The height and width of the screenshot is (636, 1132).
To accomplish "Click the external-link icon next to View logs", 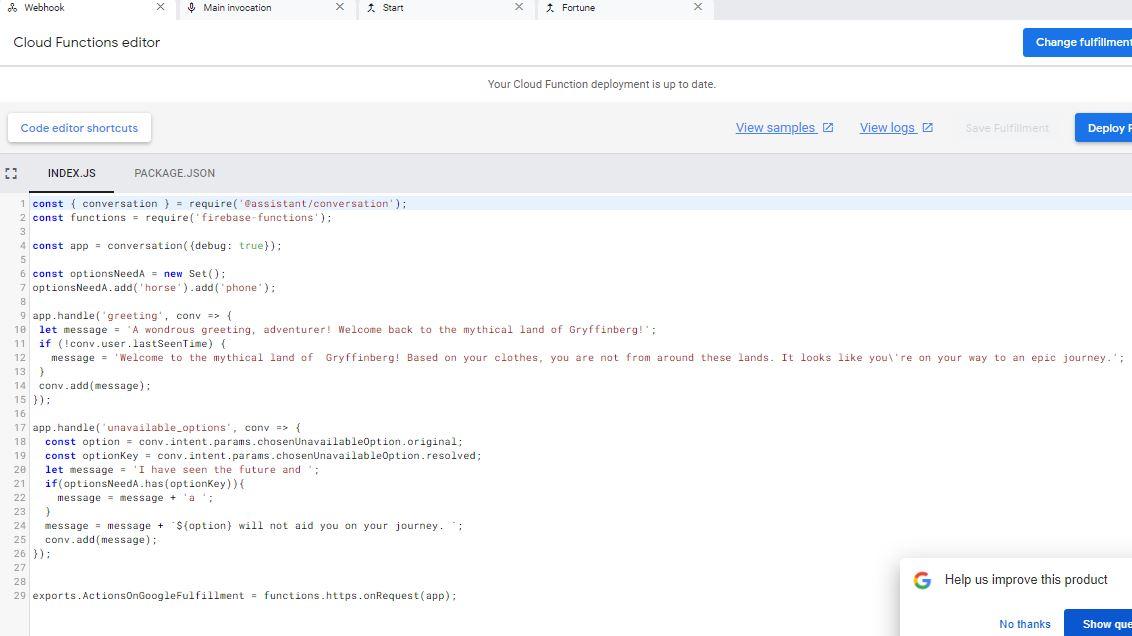I will pyautogui.click(x=927, y=127).
